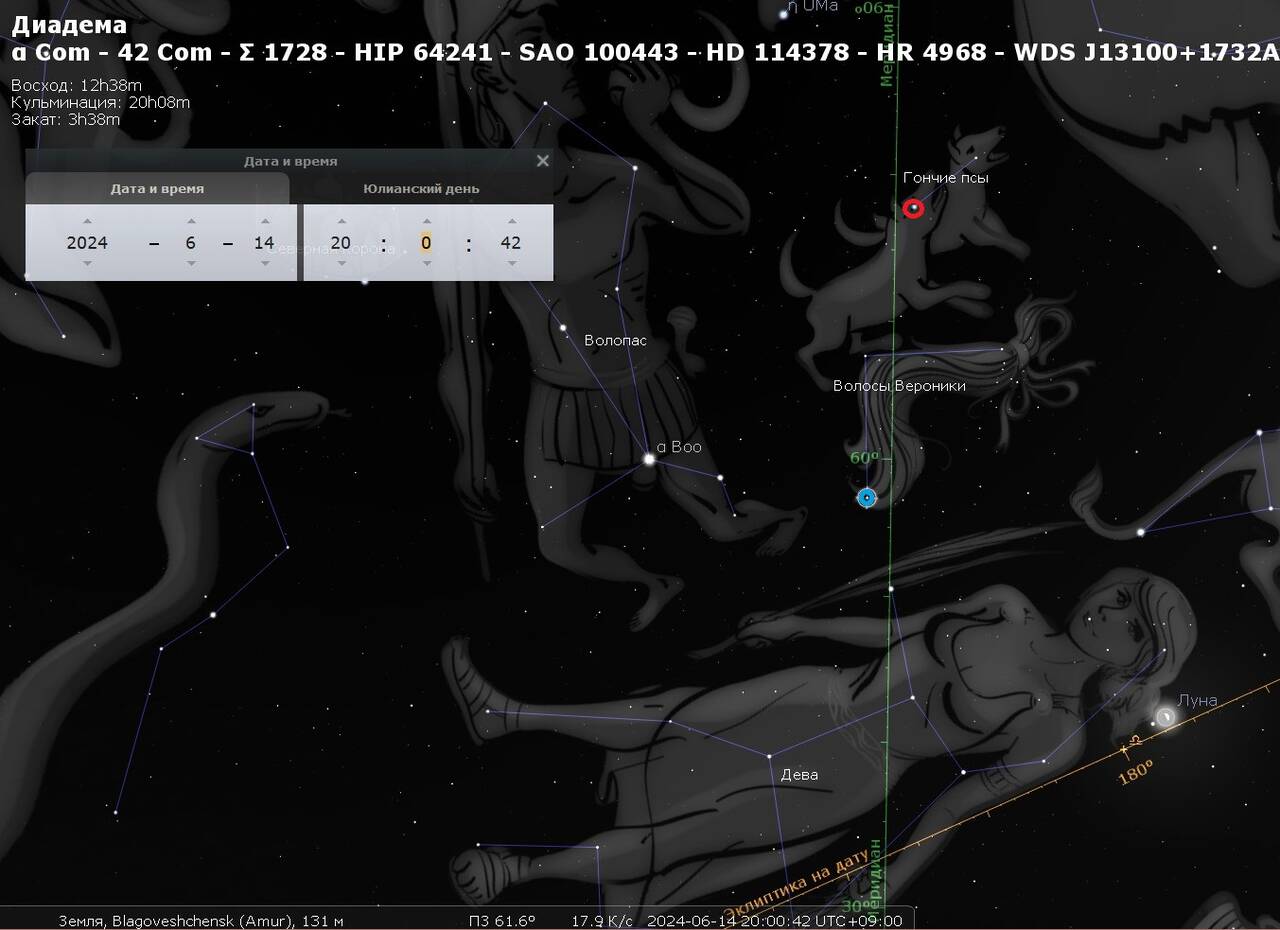Decrease the day with the arrow below 14
This screenshot has height=930, width=1280.
[x=265, y=263]
